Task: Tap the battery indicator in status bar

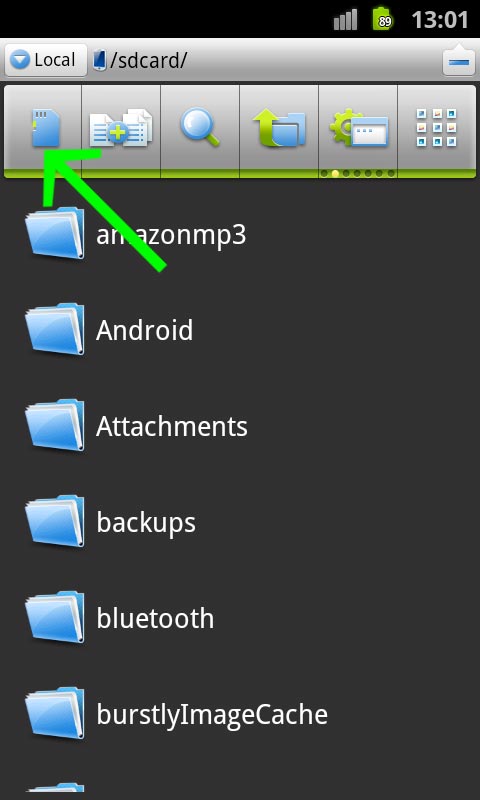Action: click(382, 19)
